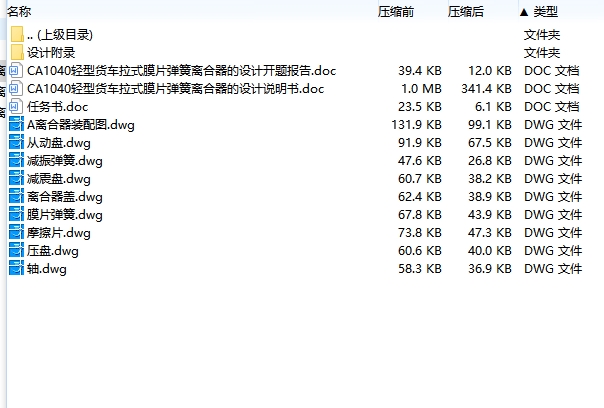The height and width of the screenshot is (408, 604).
Task: Select the file A离合器装配图.dwg
Action: (x=81, y=125)
